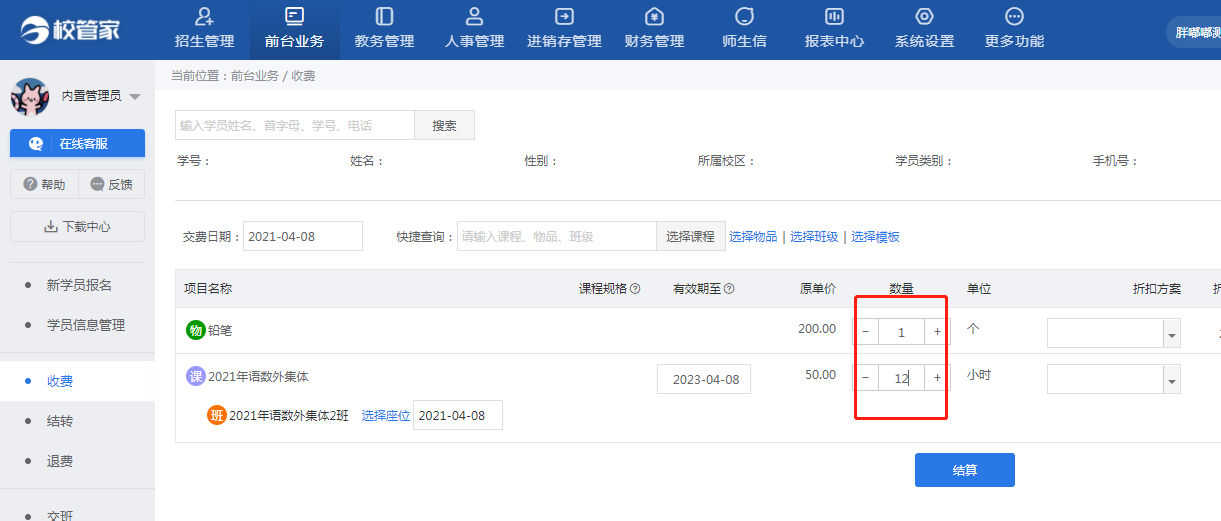Open the 进销存管理 inventory module
Viewport: 1221px width, 521px height.
pos(564,29)
